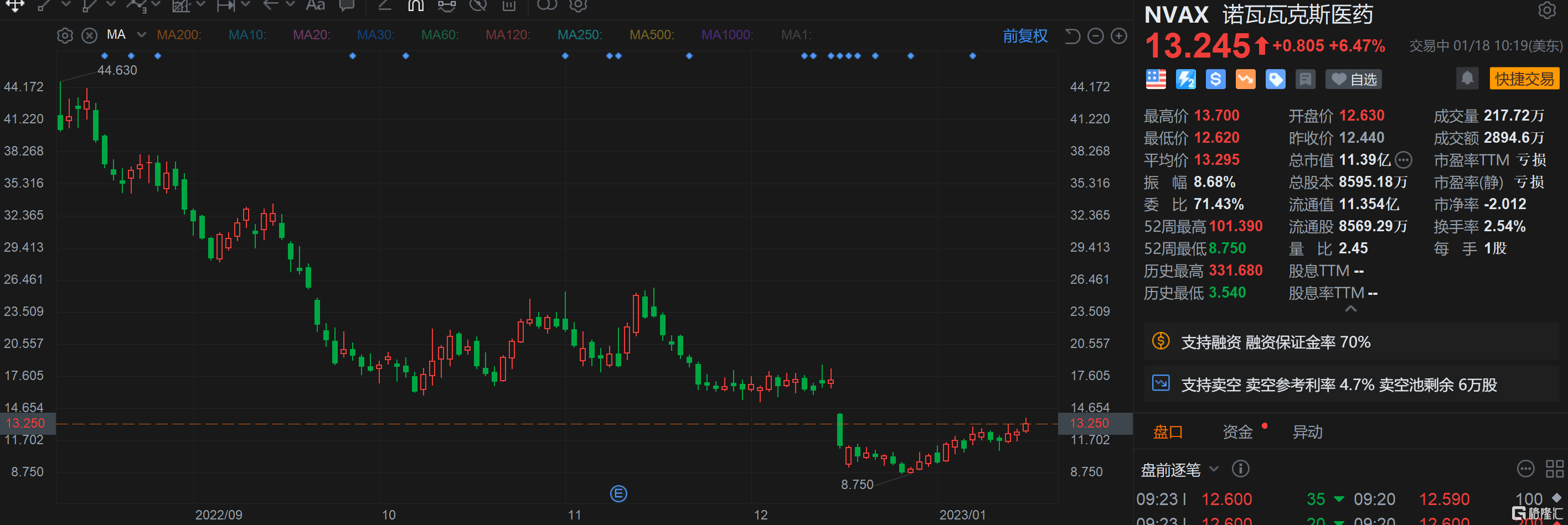This screenshot has height=525, width=1568.
Task: Open MA indicator settings gear
Action: click(65, 35)
